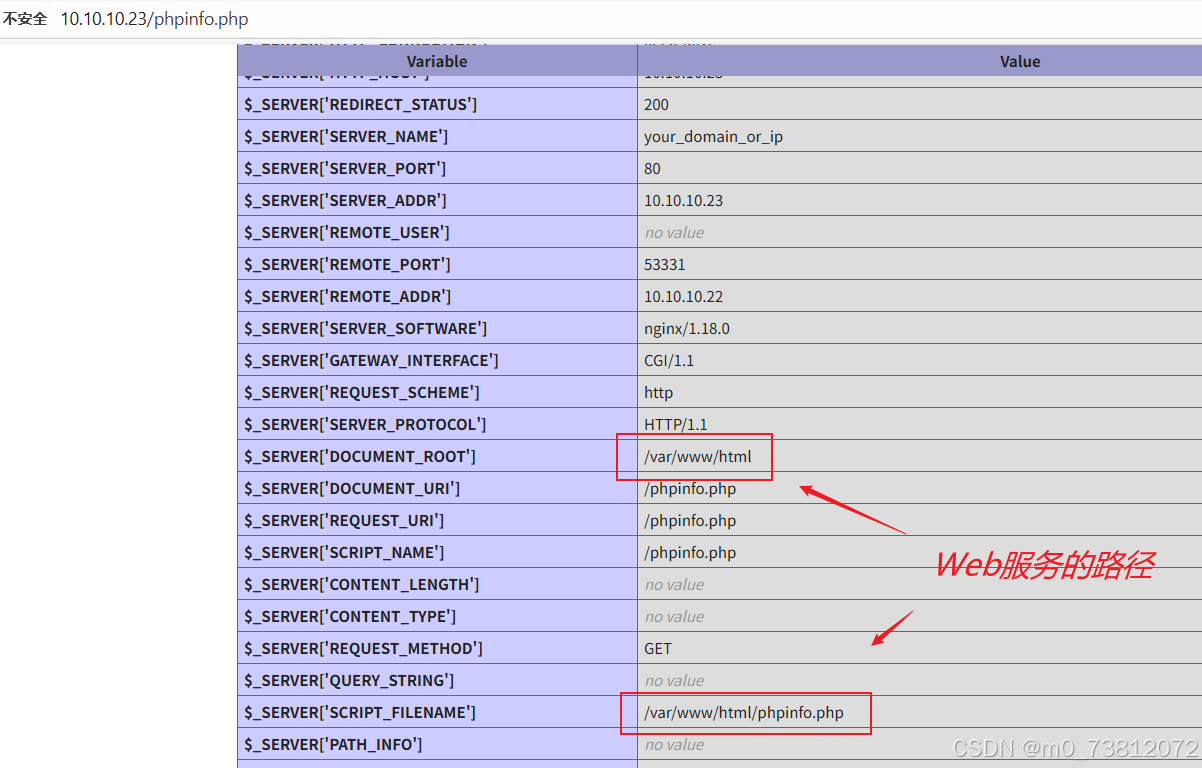Select the $_SERVER['PATH_INFO'] variable cell
The width and height of the screenshot is (1202, 768).
click(x=437, y=744)
